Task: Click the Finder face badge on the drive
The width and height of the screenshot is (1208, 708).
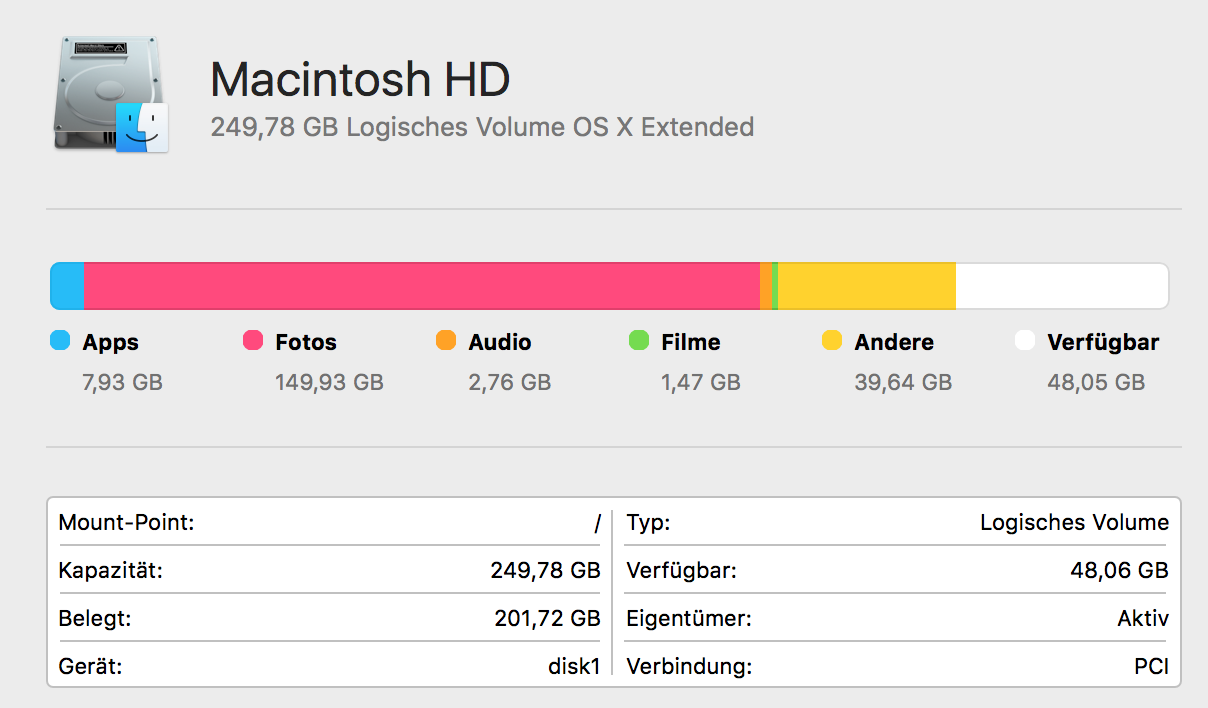Action: pos(142,126)
